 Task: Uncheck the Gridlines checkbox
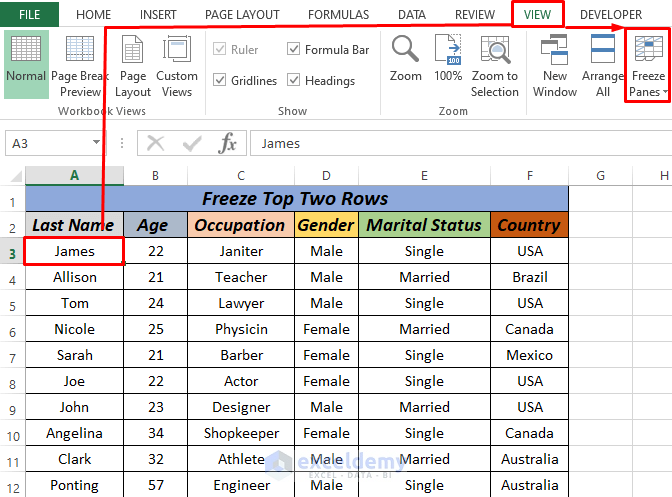(x=219, y=80)
